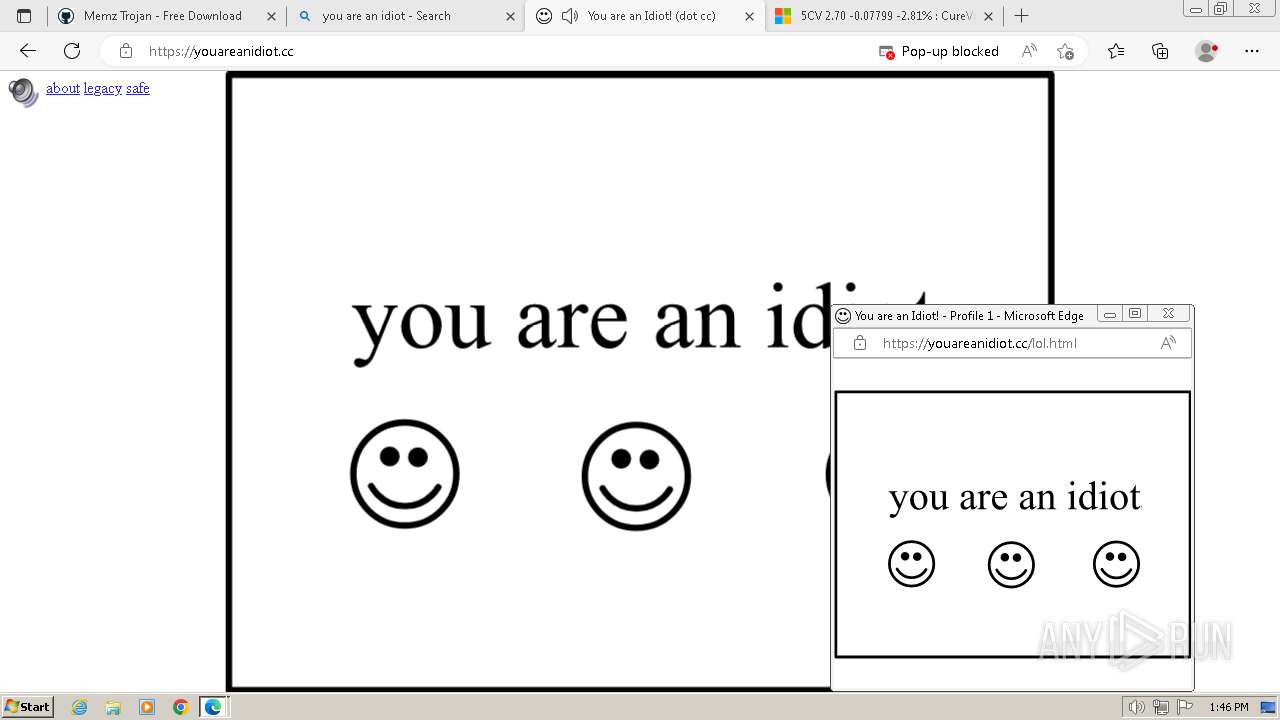The height and width of the screenshot is (720, 1280).
Task: Click the first large smiley face
Action: pyautogui.click(x=405, y=474)
